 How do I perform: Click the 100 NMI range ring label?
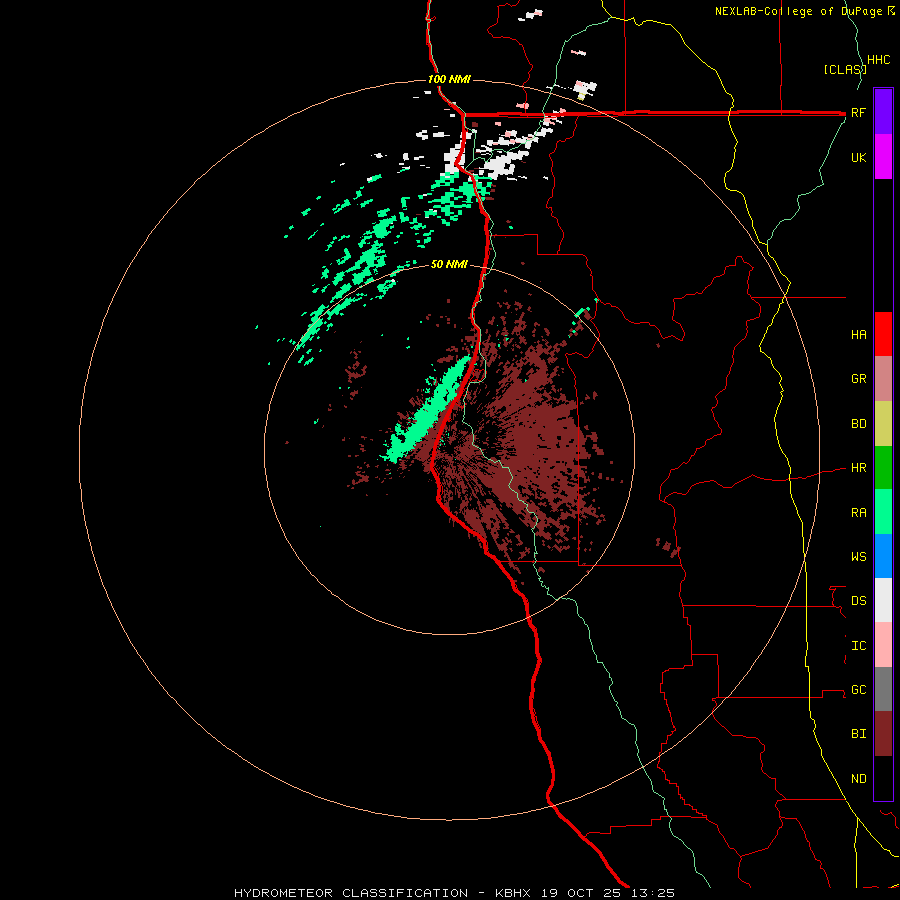(449, 79)
